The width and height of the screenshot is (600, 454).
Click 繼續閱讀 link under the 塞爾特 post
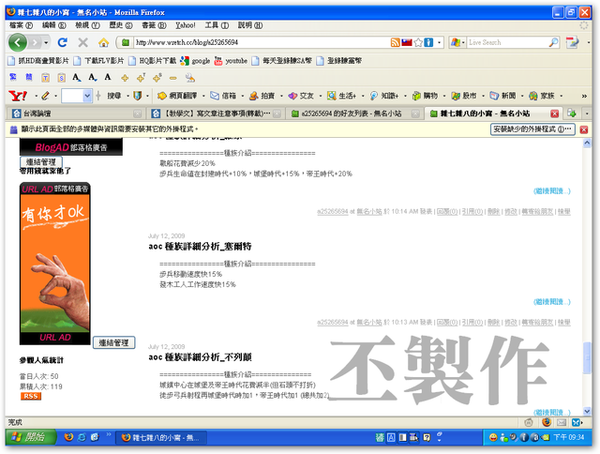click(552, 302)
